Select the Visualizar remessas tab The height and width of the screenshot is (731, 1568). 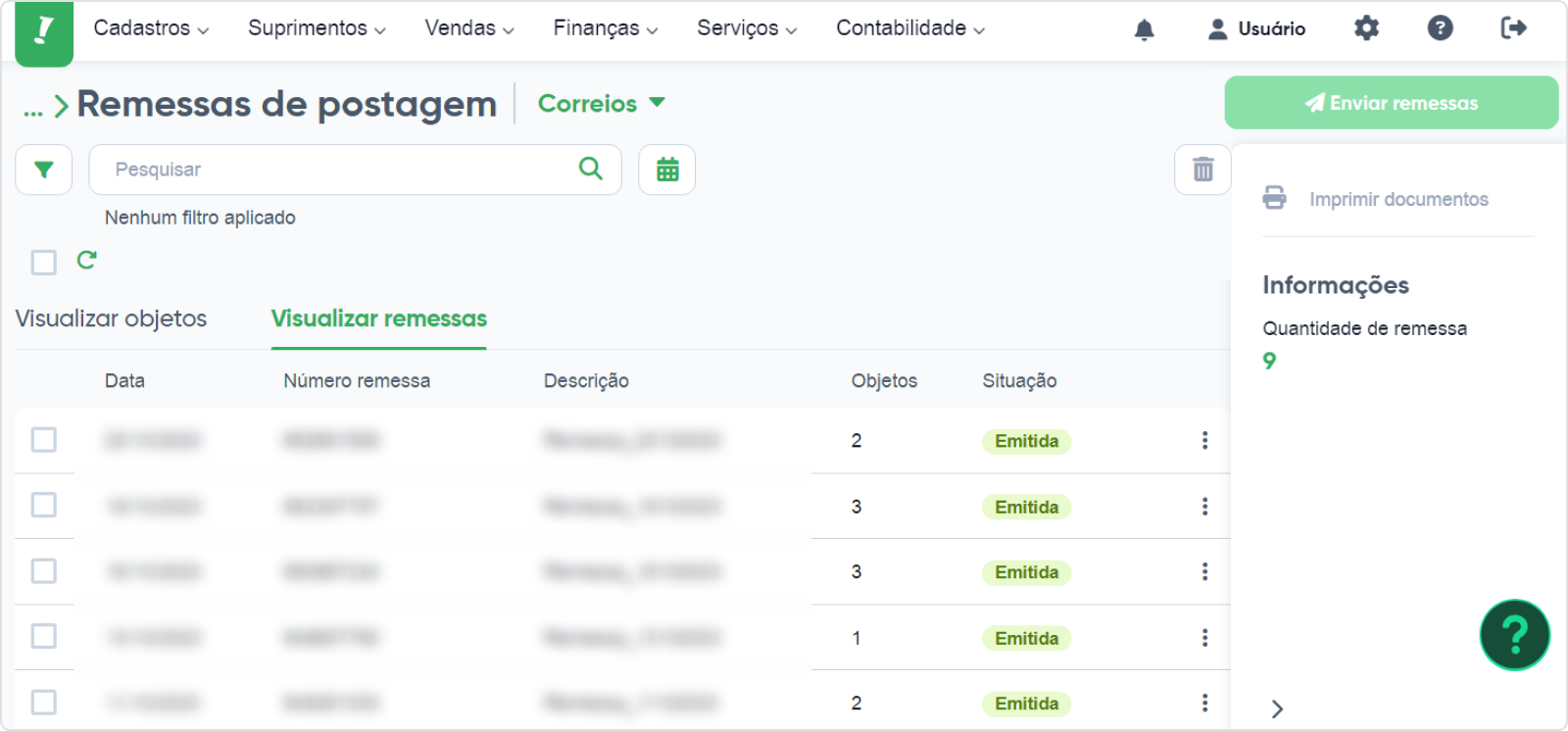379,318
